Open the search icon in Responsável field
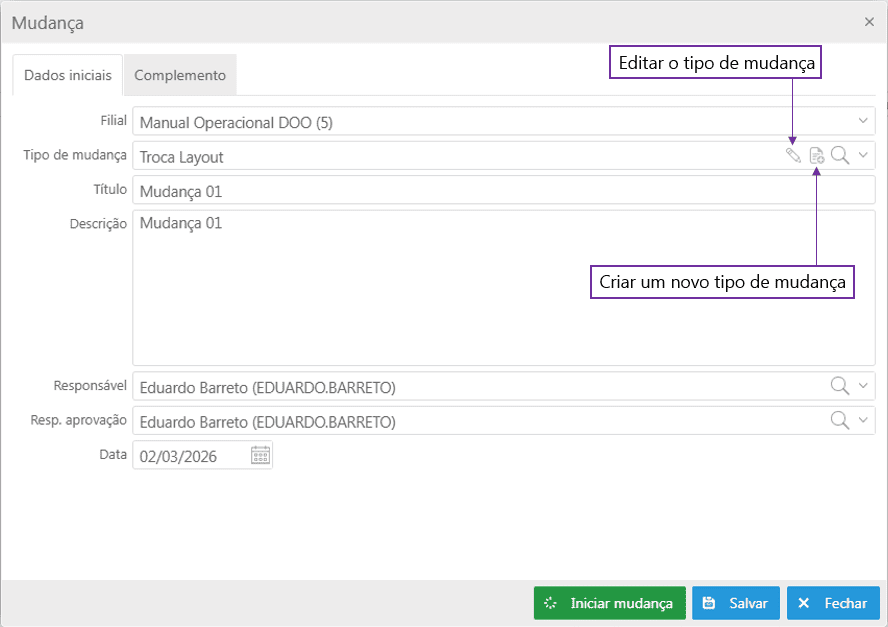The width and height of the screenshot is (888, 627). 840,386
